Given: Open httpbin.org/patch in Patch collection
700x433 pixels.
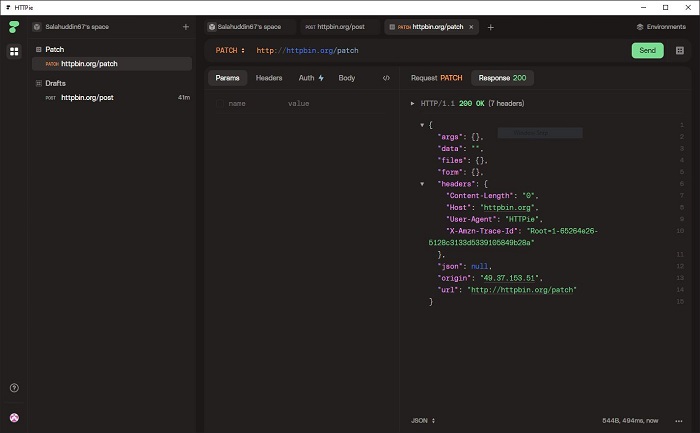Looking at the screenshot, I should [x=112, y=64].
